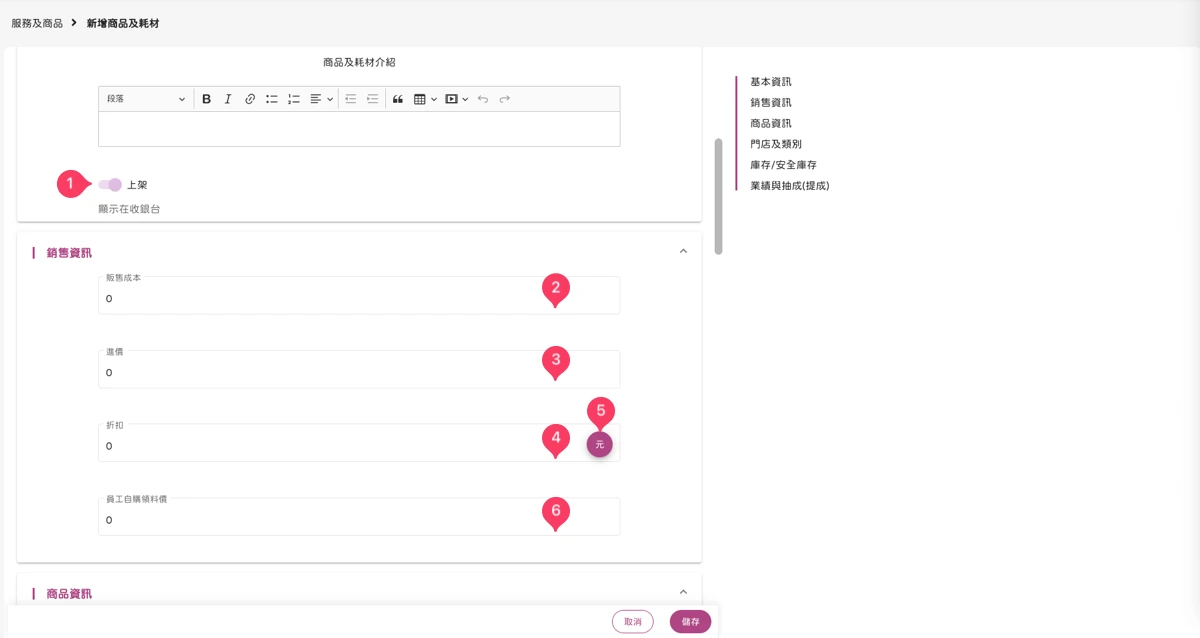Go back to 服務及商品 via the breadcrumb
The height and width of the screenshot is (638, 1200).
click(x=37, y=23)
